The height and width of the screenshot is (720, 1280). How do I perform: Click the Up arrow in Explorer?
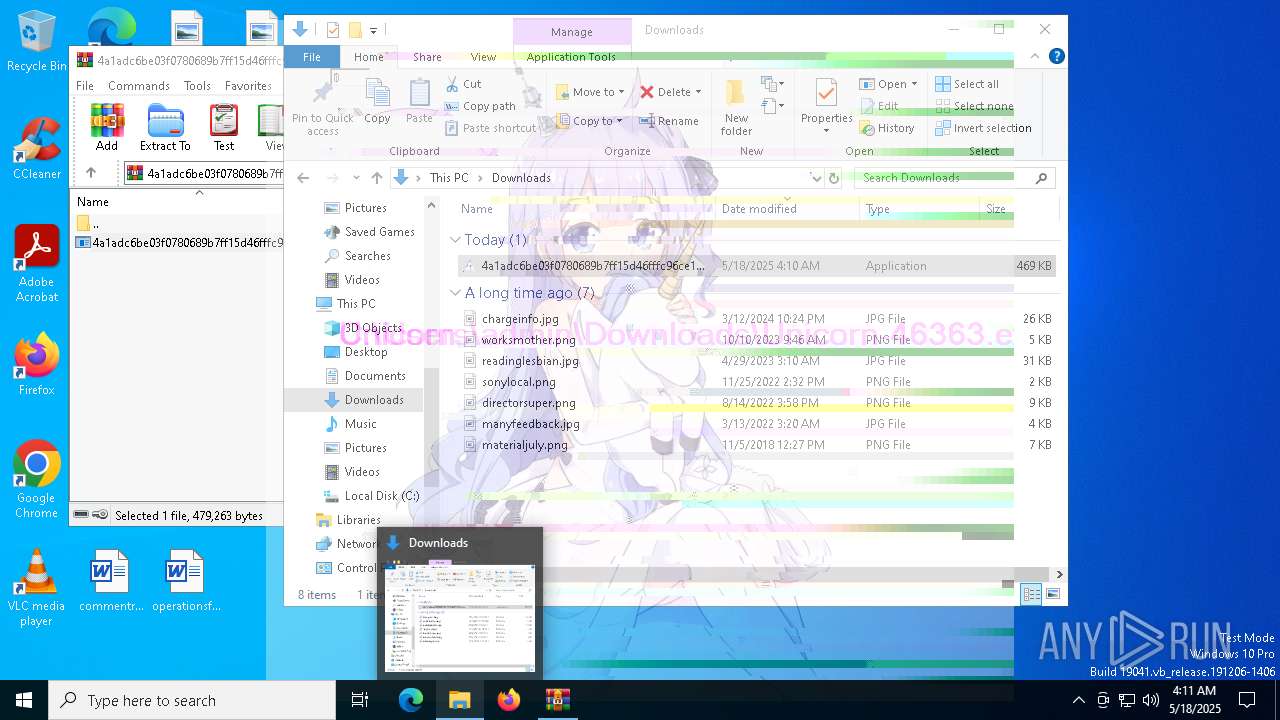coord(377,178)
